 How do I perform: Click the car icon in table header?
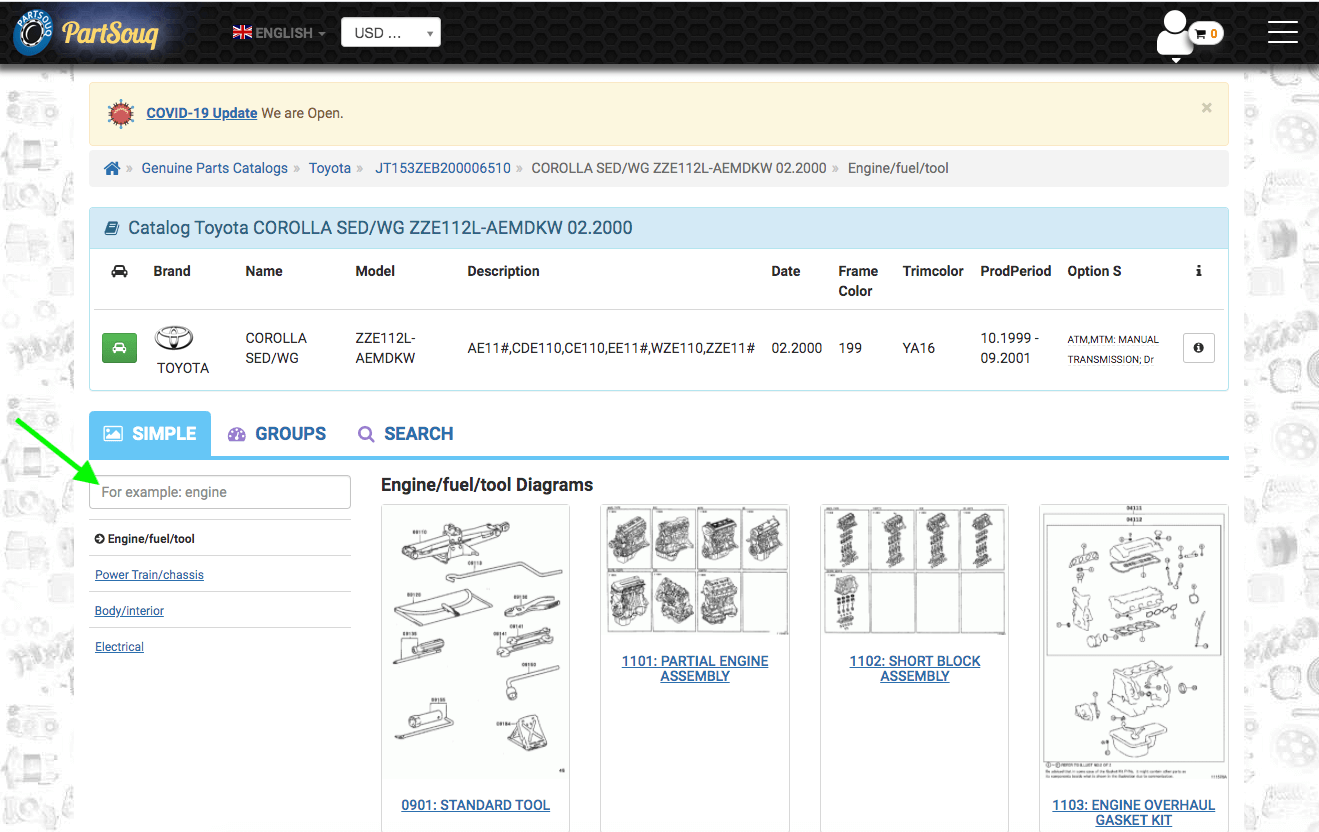pyautogui.click(x=119, y=271)
